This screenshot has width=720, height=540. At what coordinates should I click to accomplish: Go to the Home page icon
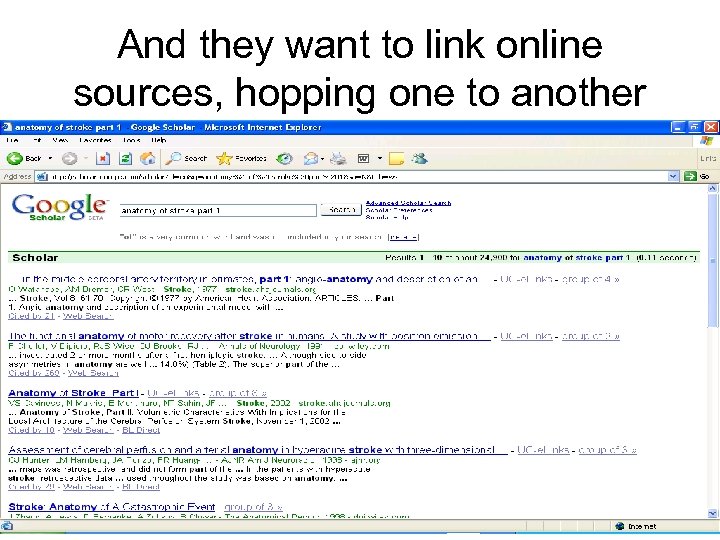tap(147, 159)
